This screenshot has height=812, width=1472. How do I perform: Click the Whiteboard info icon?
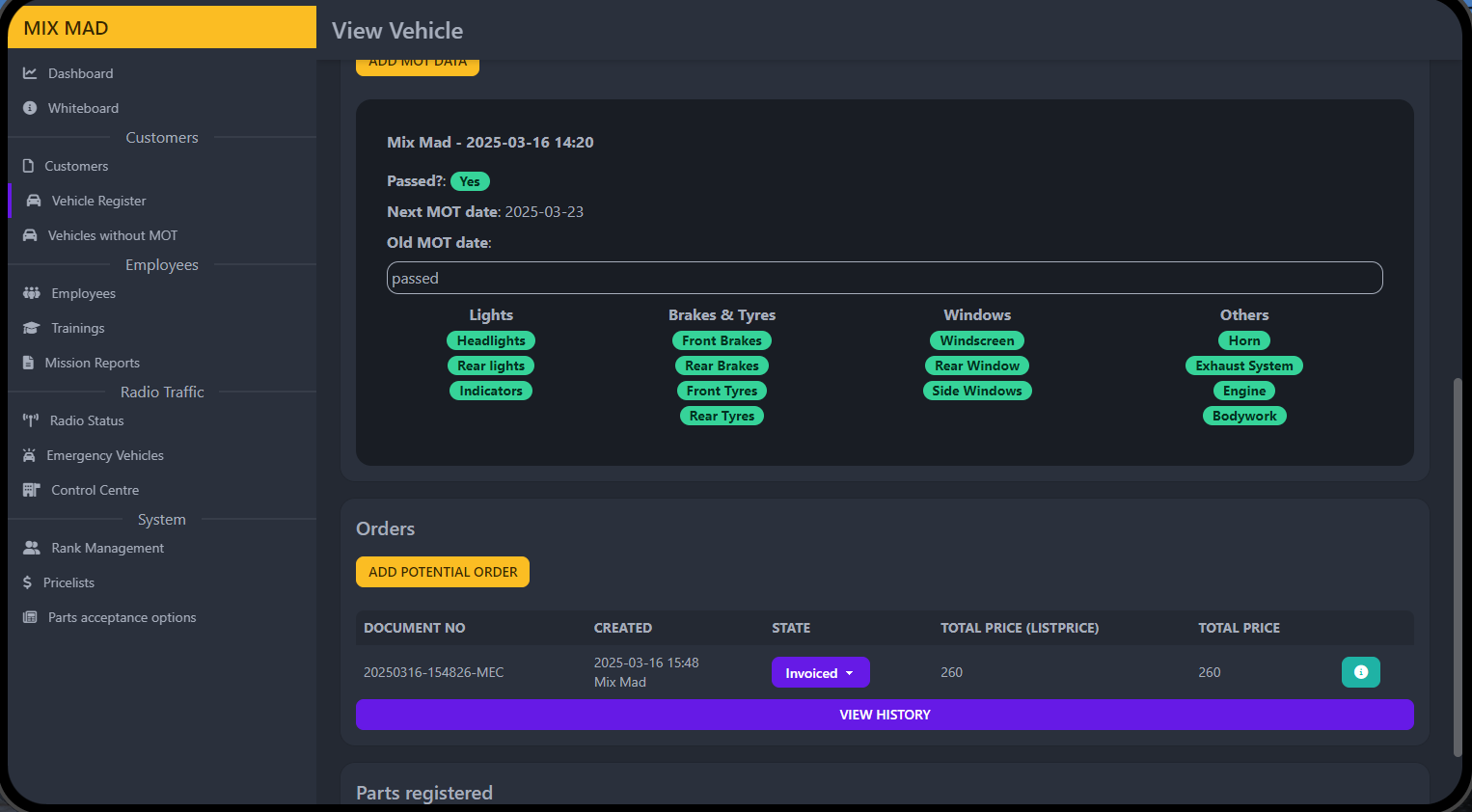[30, 108]
